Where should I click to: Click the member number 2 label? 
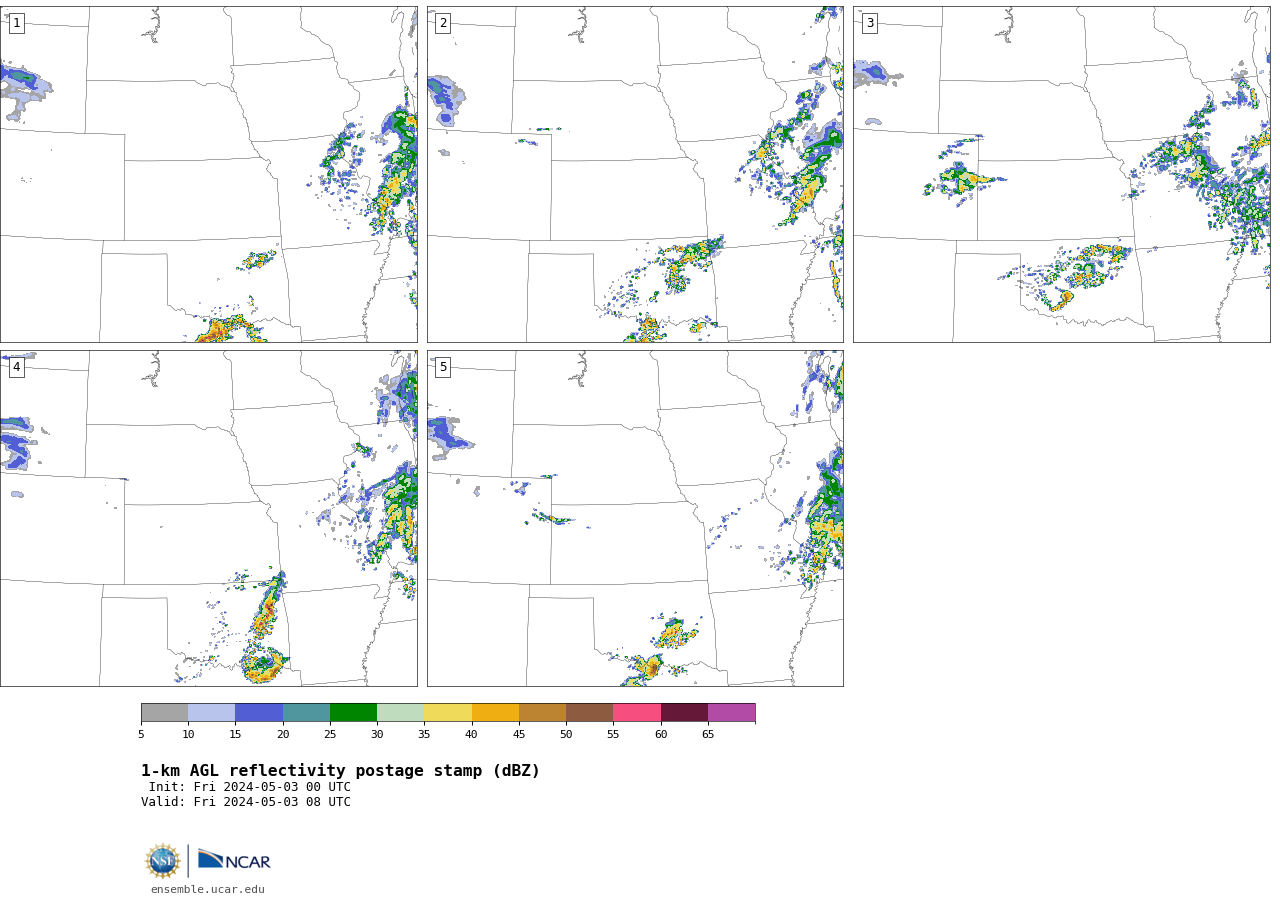[x=443, y=23]
